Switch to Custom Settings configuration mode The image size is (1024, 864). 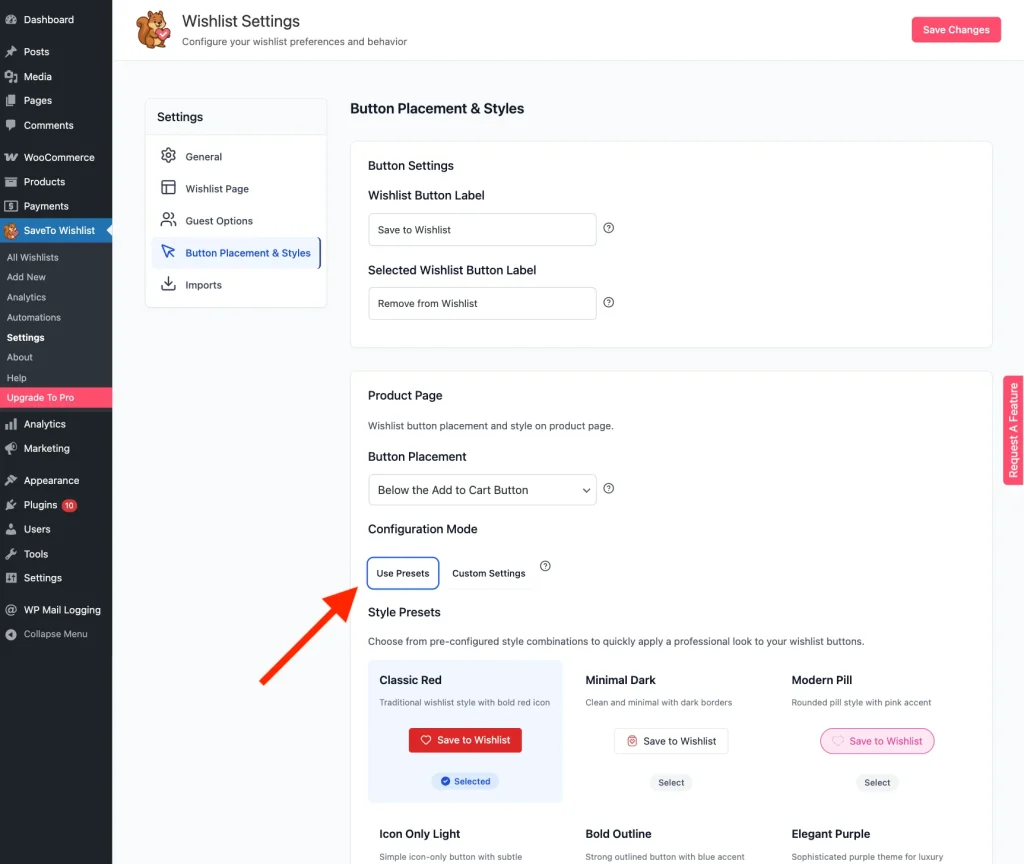(x=488, y=573)
